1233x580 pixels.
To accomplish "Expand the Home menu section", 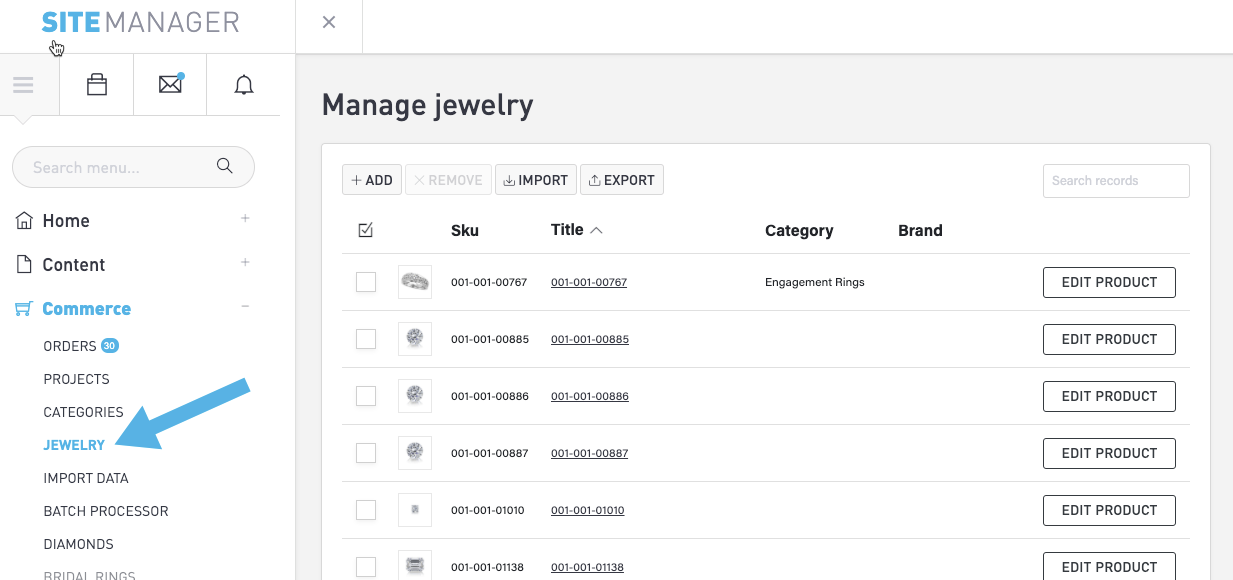I will click(x=245, y=219).
